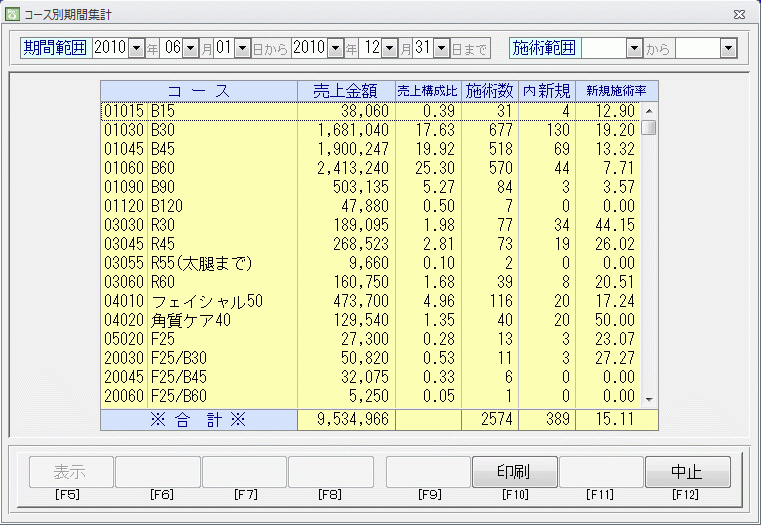Viewport: 761px width, 525px height.
Task: Click the scrollbar down arrow in the table
Action: 649,400
